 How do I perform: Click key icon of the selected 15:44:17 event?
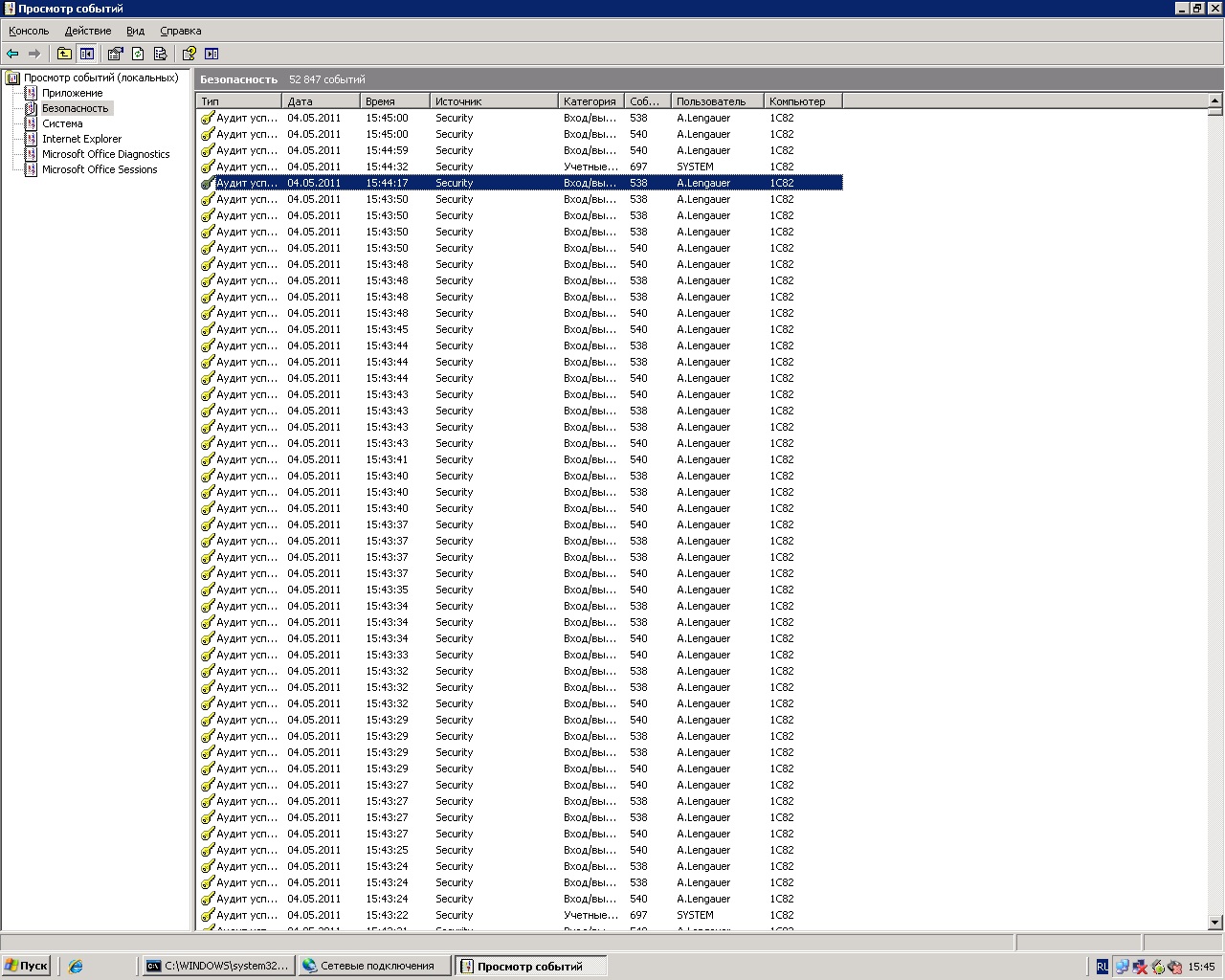tap(208, 183)
